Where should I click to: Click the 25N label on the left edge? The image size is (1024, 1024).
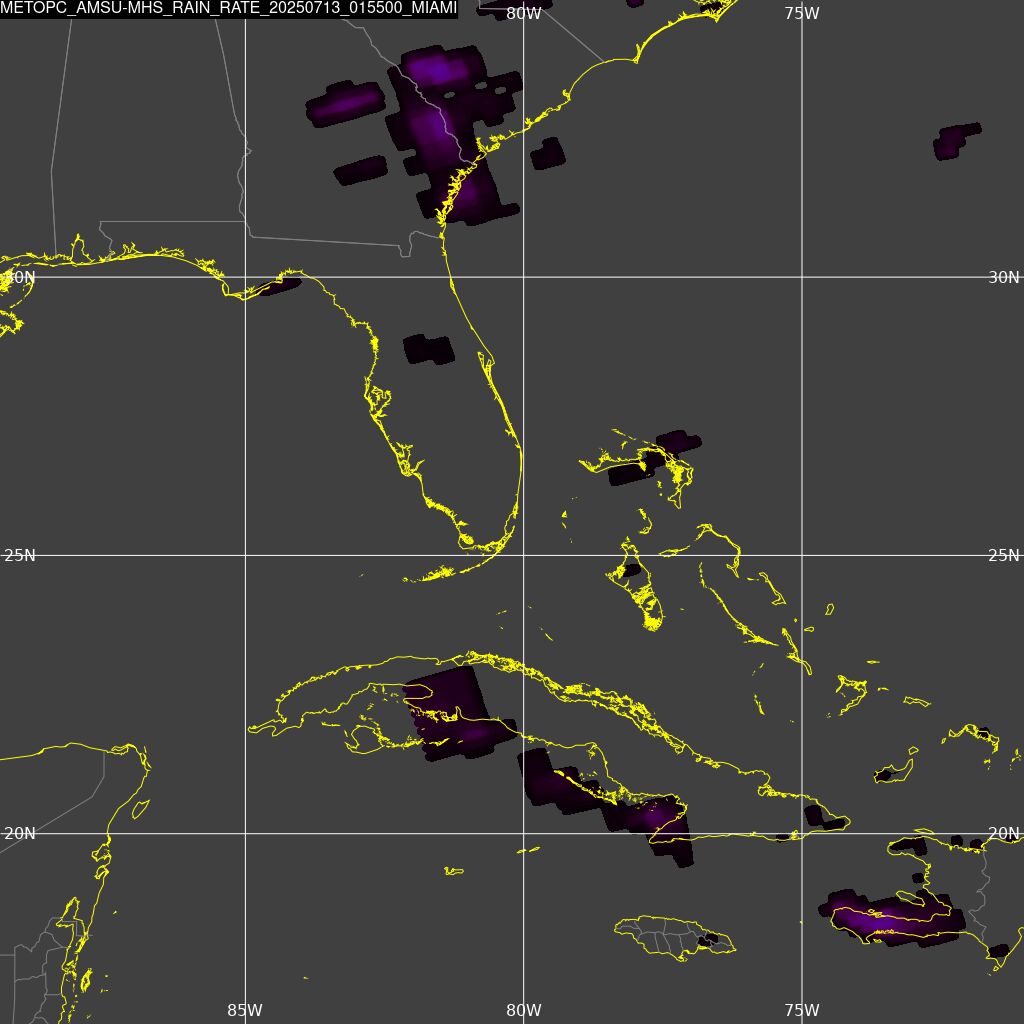(20, 556)
